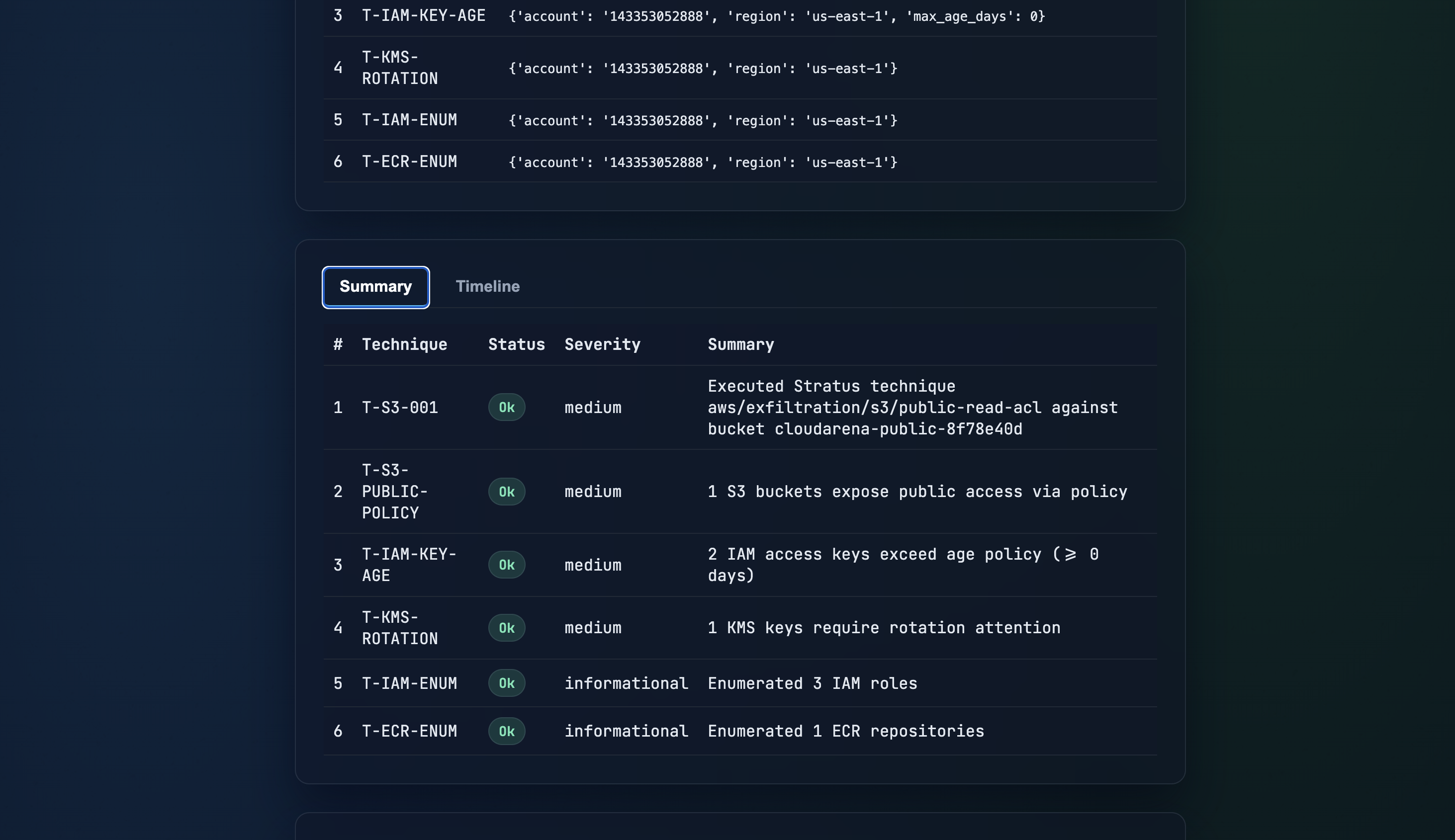This screenshot has width=1455, height=840.
Task: Click the Status column header
Action: pos(516,344)
